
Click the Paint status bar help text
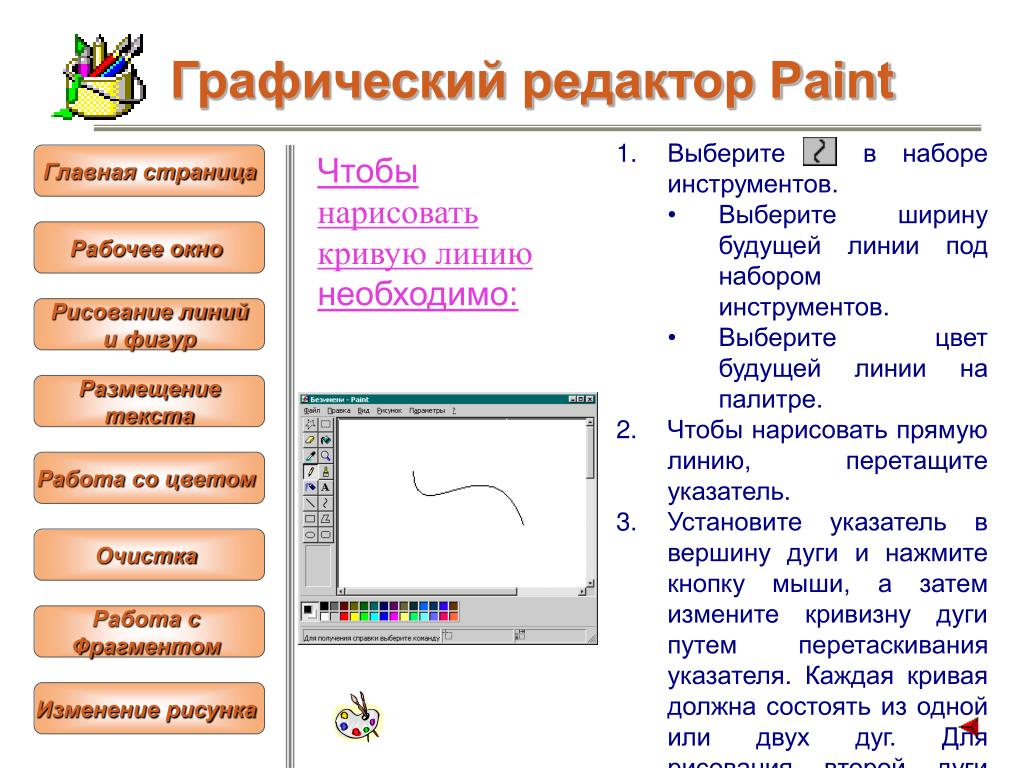pyautogui.click(x=372, y=638)
